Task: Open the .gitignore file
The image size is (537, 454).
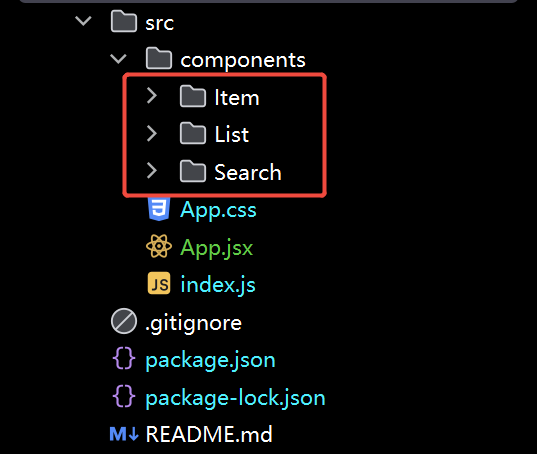Action: tap(193, 323)
